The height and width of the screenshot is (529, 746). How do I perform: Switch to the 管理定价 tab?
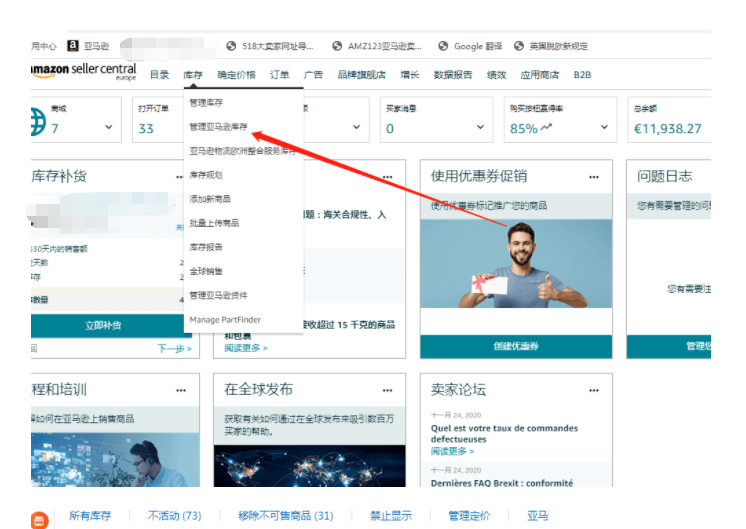tap(469, 516)
